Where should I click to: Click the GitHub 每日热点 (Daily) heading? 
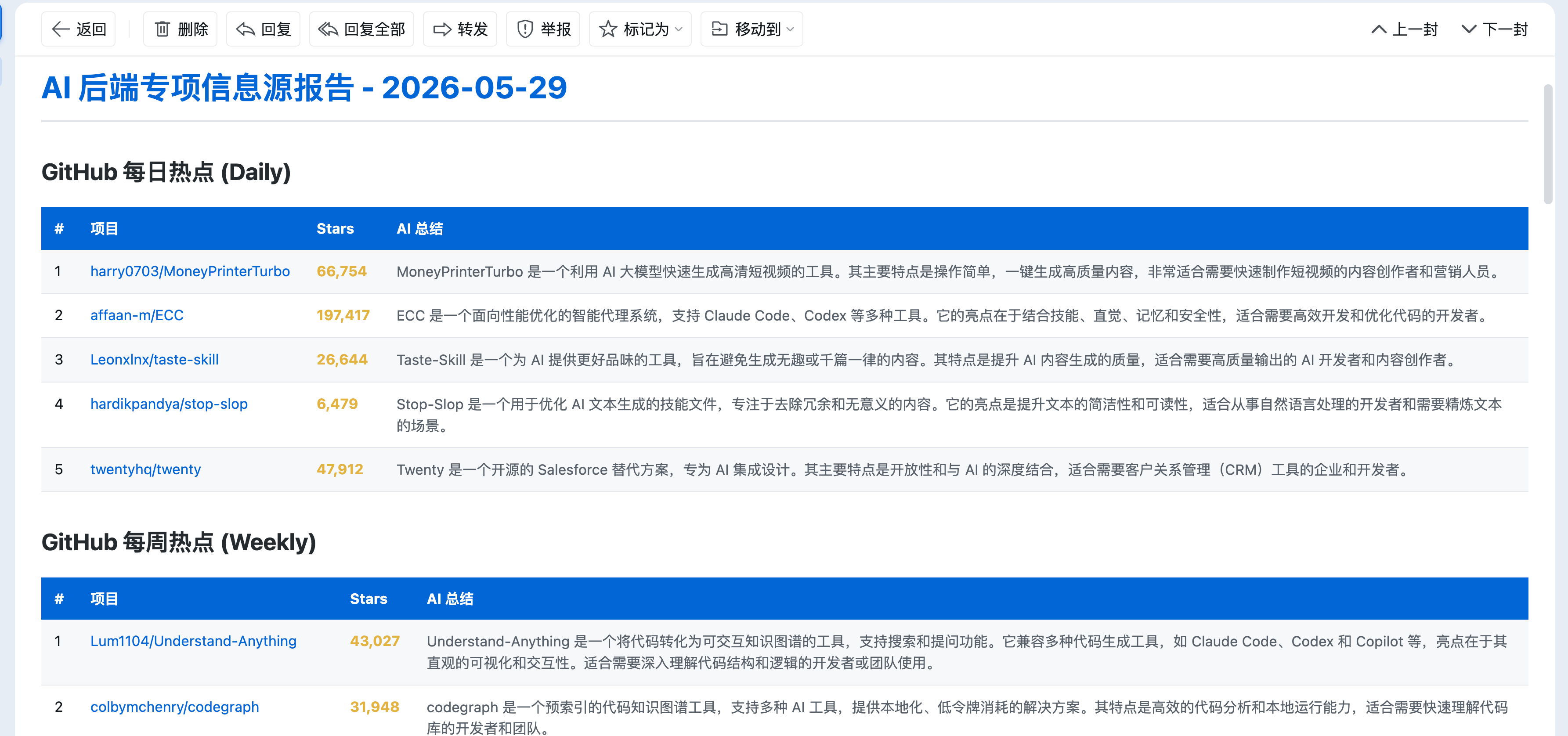click(166, 172)
